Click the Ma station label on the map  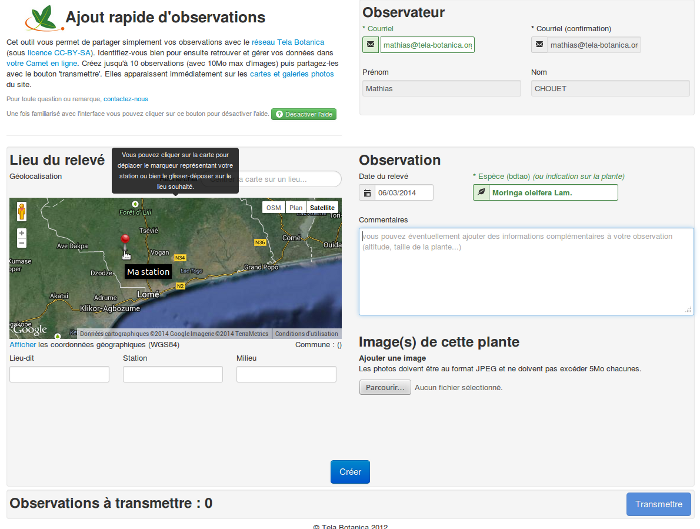(x=148, y=272)
